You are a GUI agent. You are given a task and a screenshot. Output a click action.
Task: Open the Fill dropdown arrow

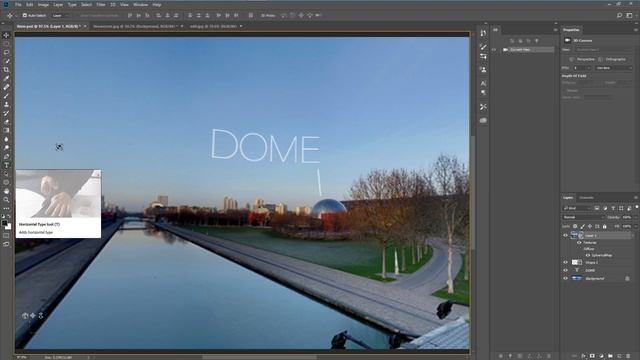click(x=635, y=226)
